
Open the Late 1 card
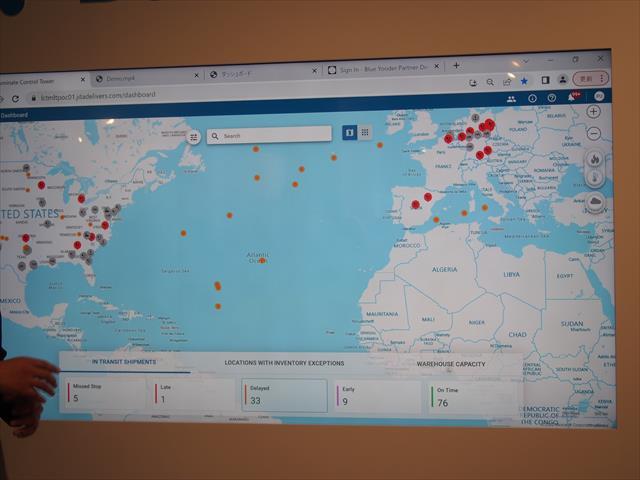(193, 394)
